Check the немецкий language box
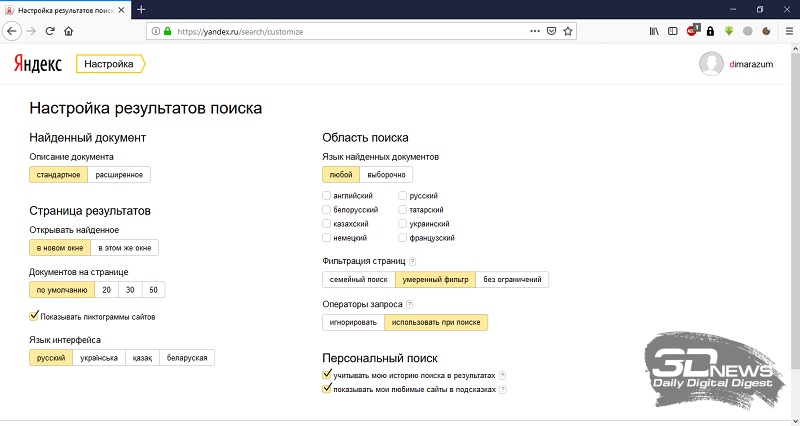 click(x=327, y=237)
